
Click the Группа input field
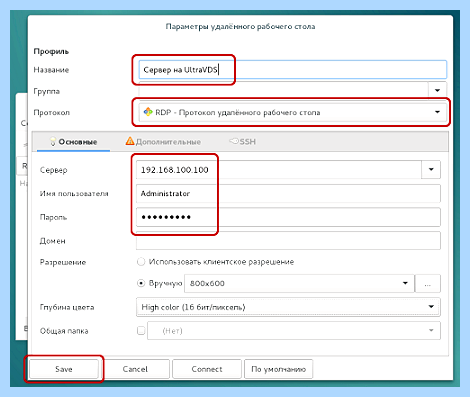(283, 90)
